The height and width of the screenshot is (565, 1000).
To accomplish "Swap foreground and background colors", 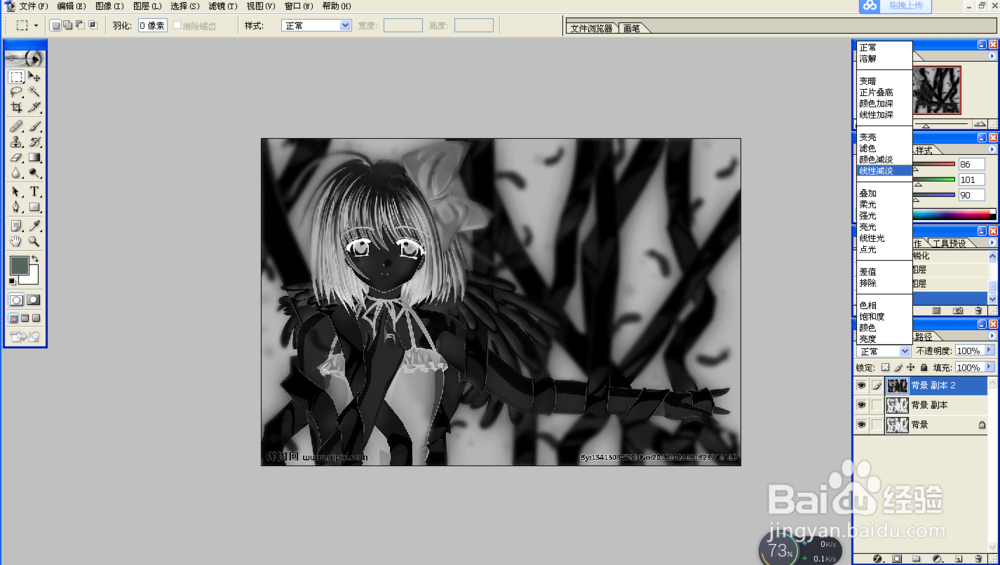I will 35,258.
